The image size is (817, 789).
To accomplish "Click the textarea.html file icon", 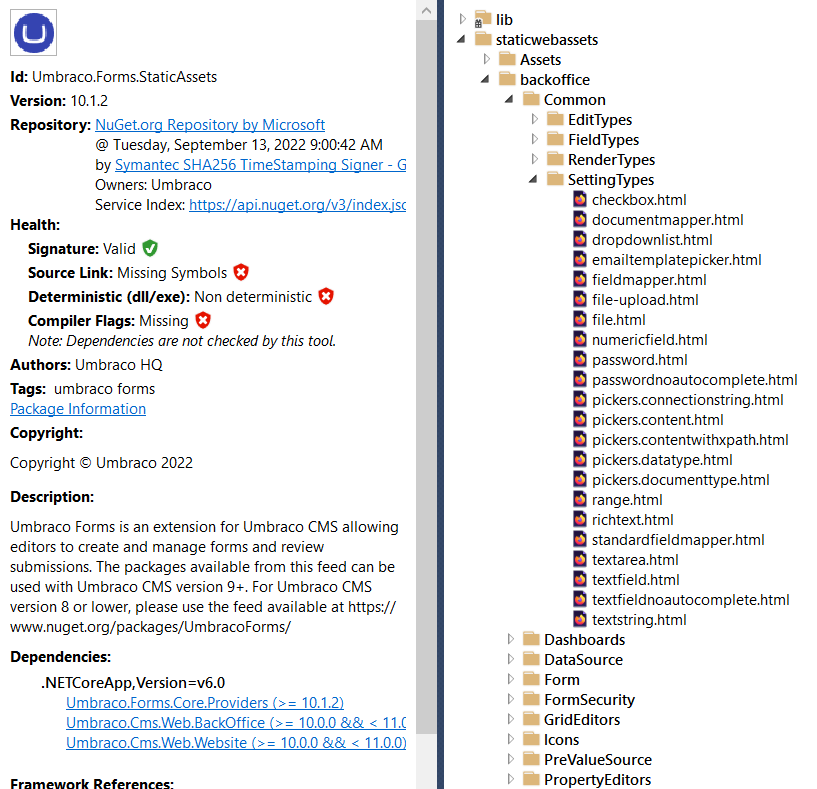I will [580, 560].
